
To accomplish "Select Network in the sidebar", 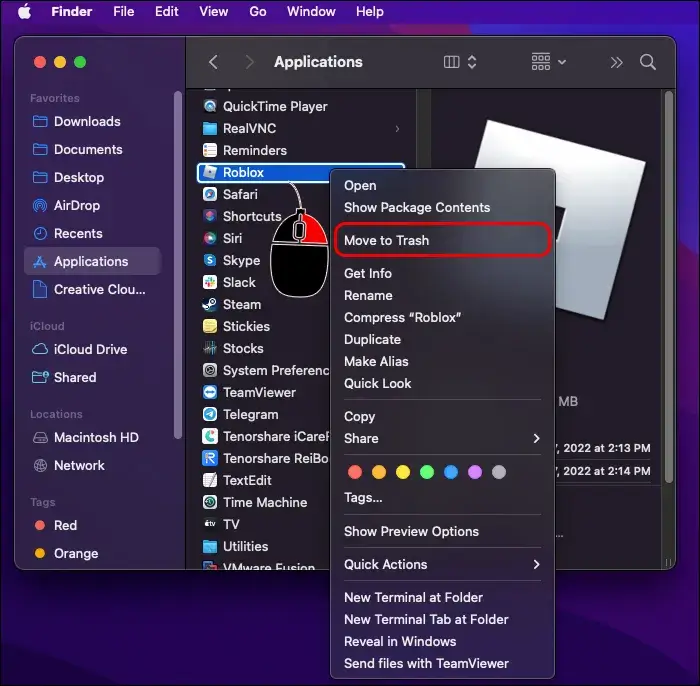I will tap(92, 466).
